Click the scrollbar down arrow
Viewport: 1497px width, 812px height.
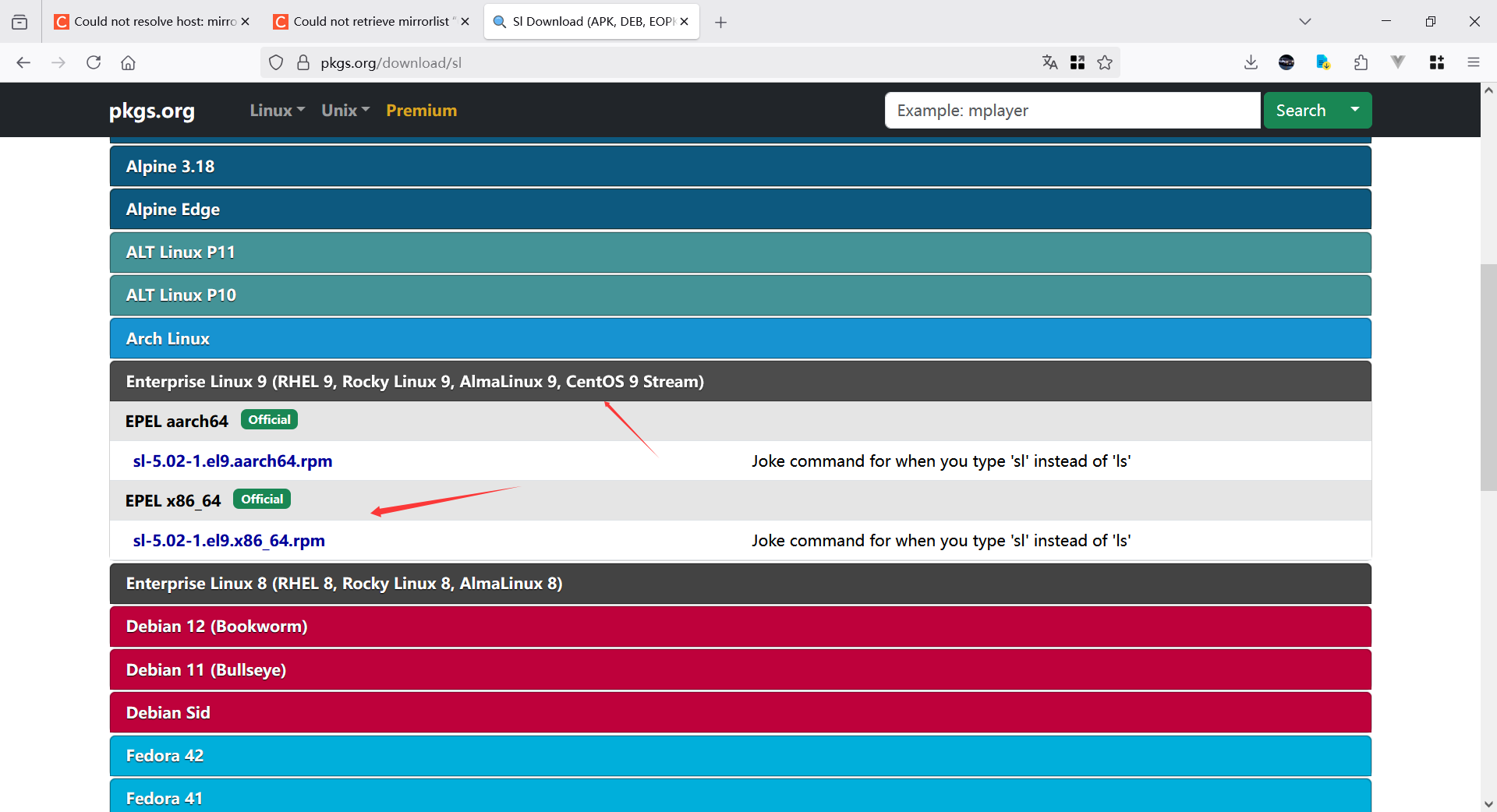point(1488,803)
